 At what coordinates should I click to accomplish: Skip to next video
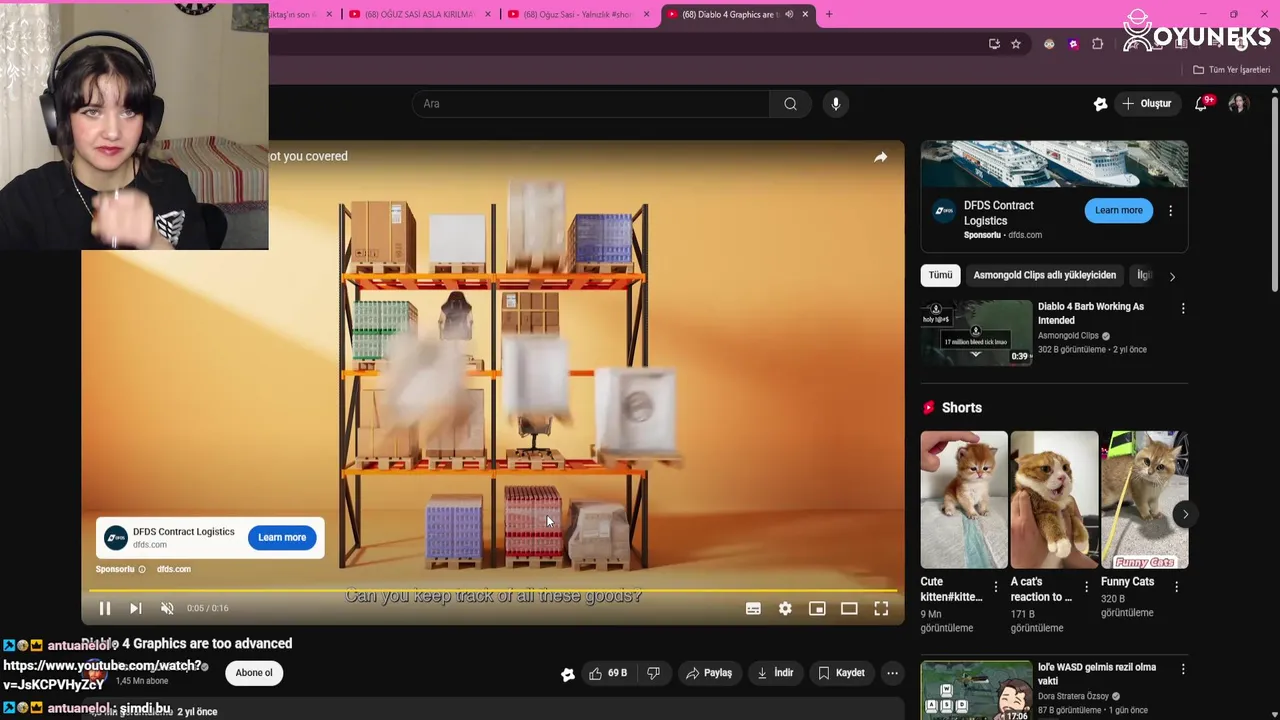(x=135, y=608)
